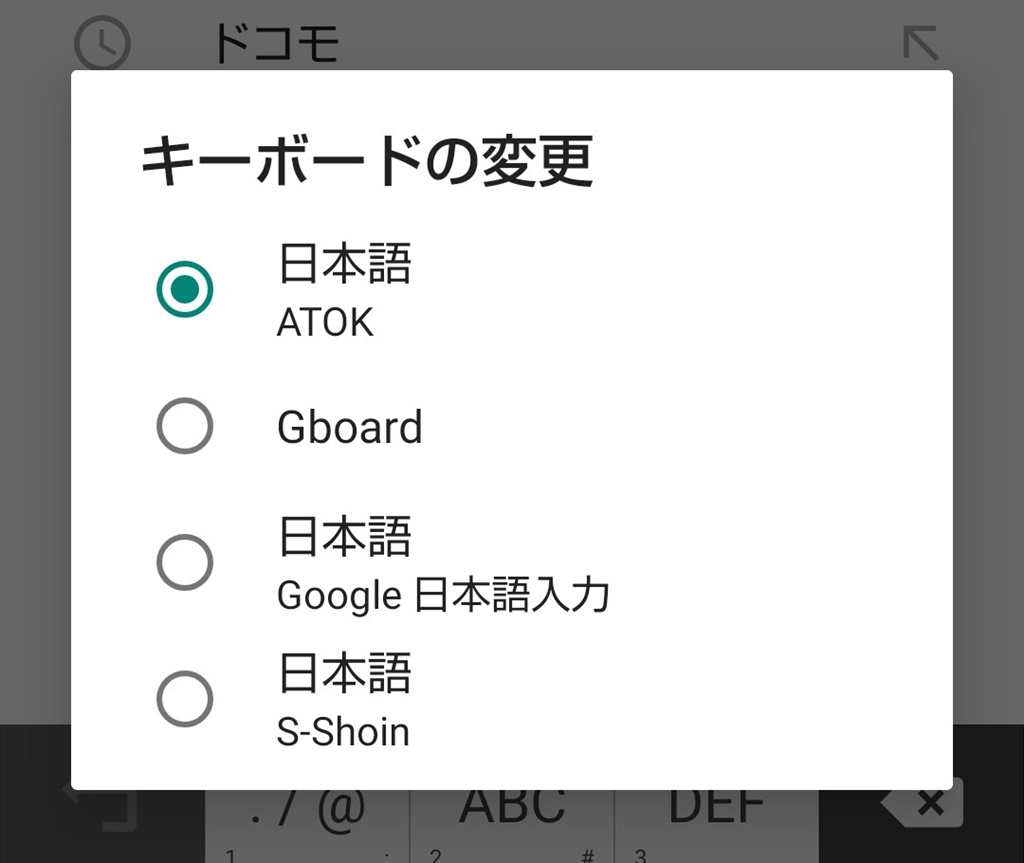Click the ATOK subtitle text
Viewport: 1024px width, 863px height.
coord(325,322)
